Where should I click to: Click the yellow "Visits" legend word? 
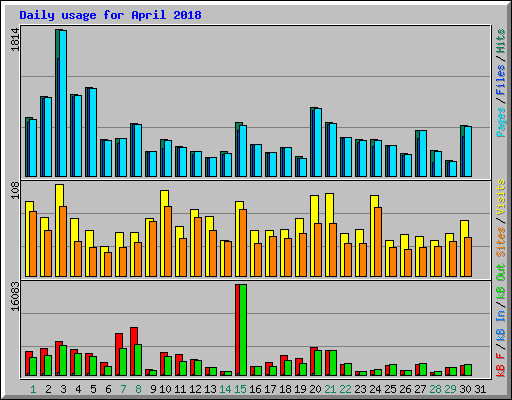click(501, 197)
